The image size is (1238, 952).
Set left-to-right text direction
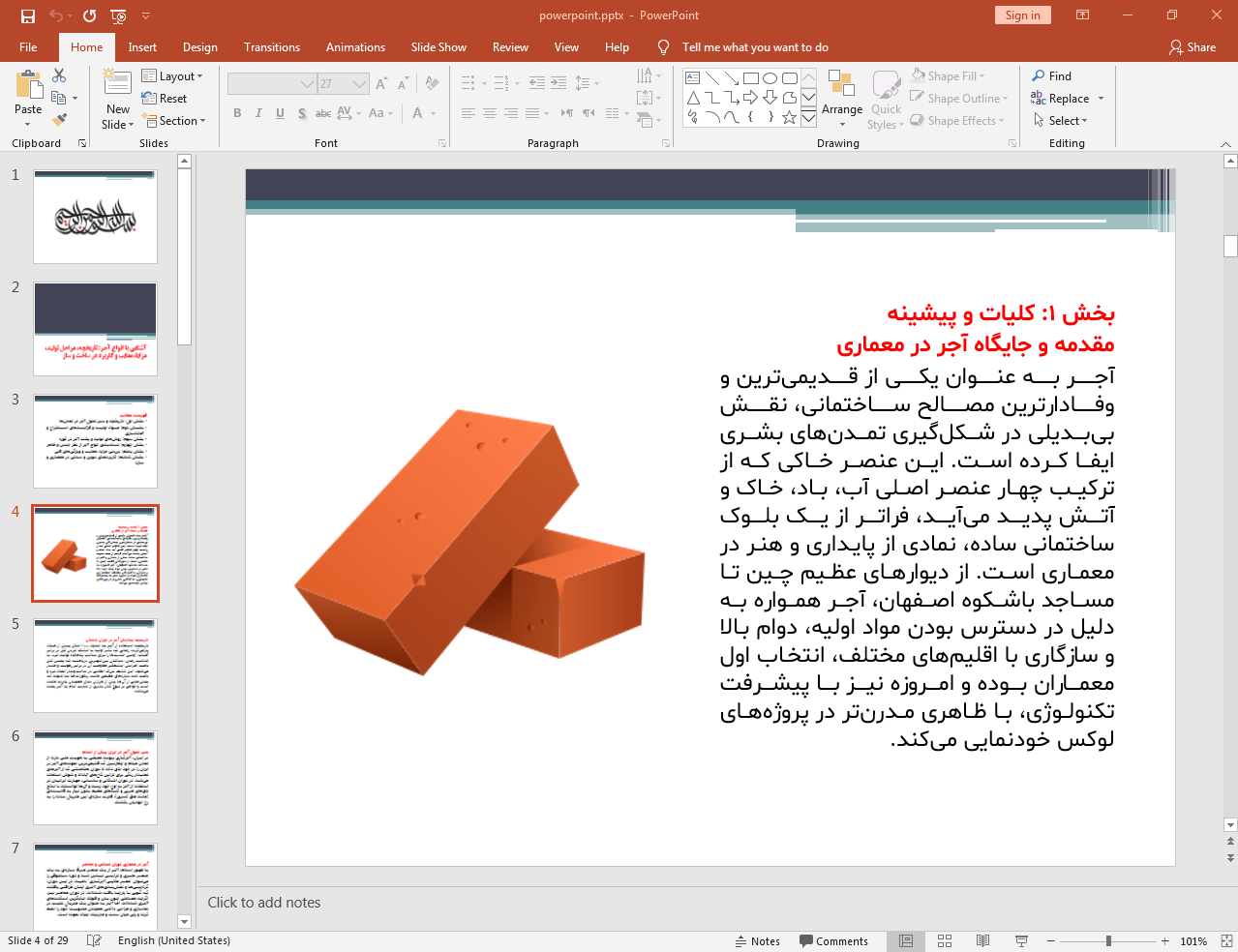pyautogui.click(x=567, y=113)
